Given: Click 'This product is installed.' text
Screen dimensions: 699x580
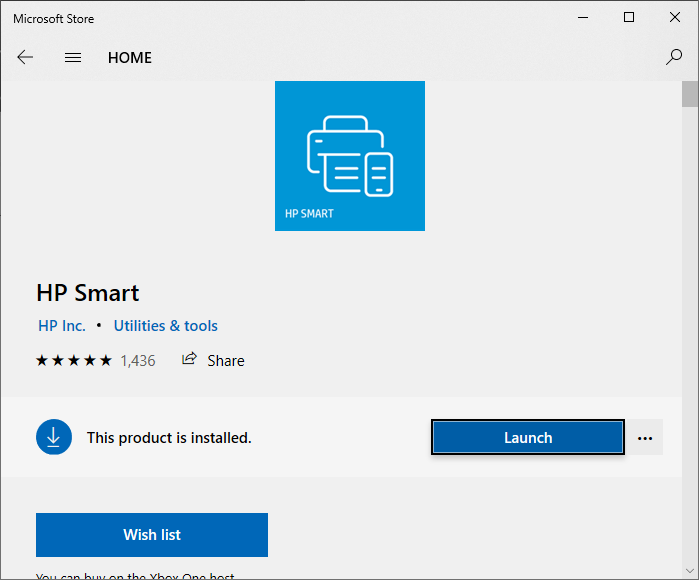Looking at the screenshot, I should pos(169,438).
